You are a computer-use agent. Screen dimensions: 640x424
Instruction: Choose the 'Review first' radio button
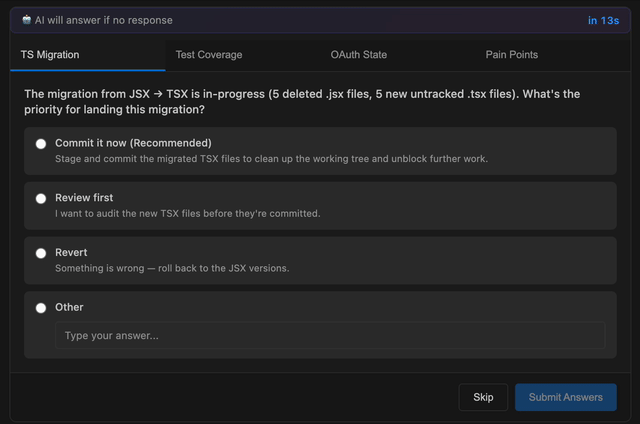click(x=41, y=199)
